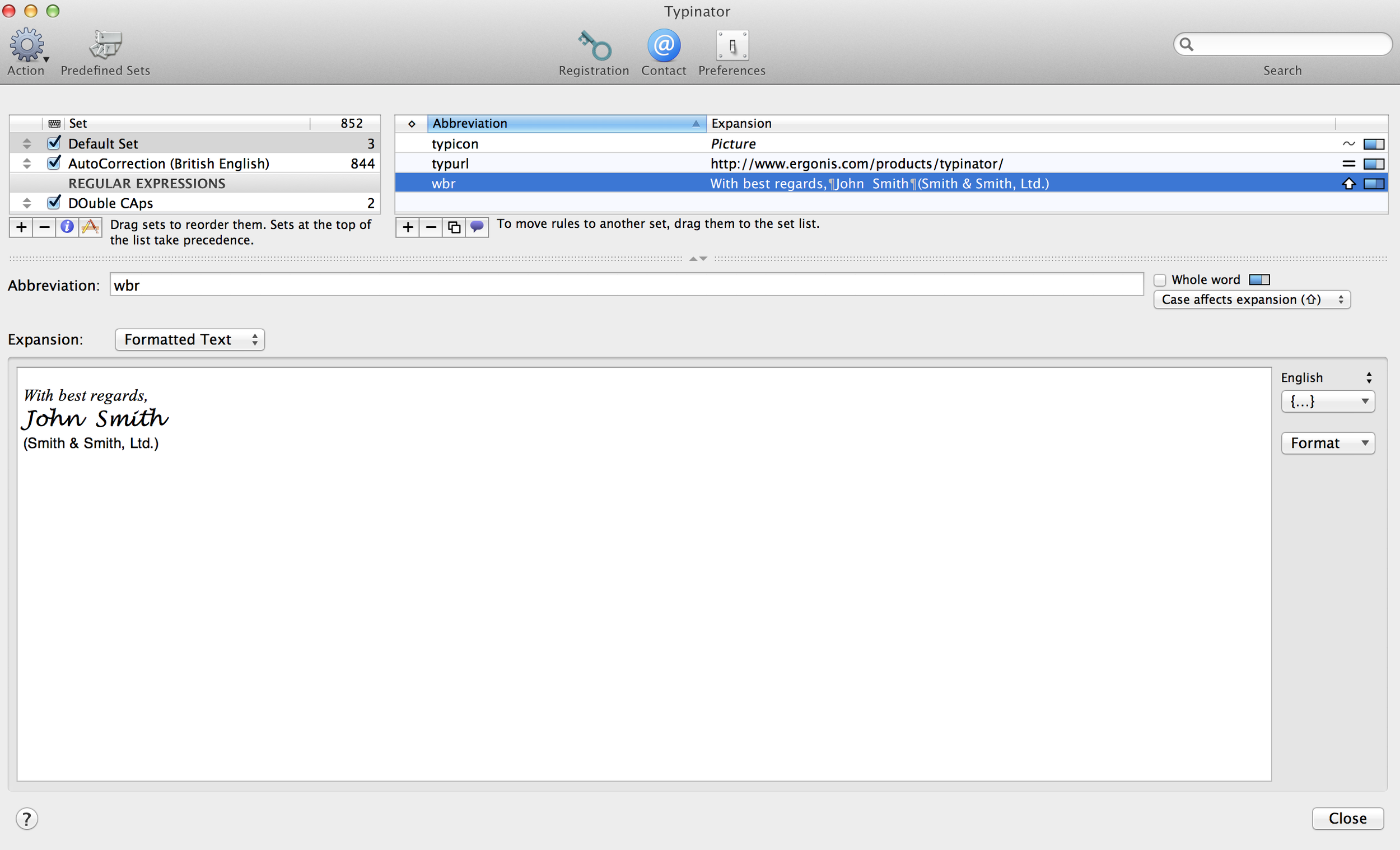1400x850 pixels.
Task: Remove selected set with minus button
Action: (44, 227)
